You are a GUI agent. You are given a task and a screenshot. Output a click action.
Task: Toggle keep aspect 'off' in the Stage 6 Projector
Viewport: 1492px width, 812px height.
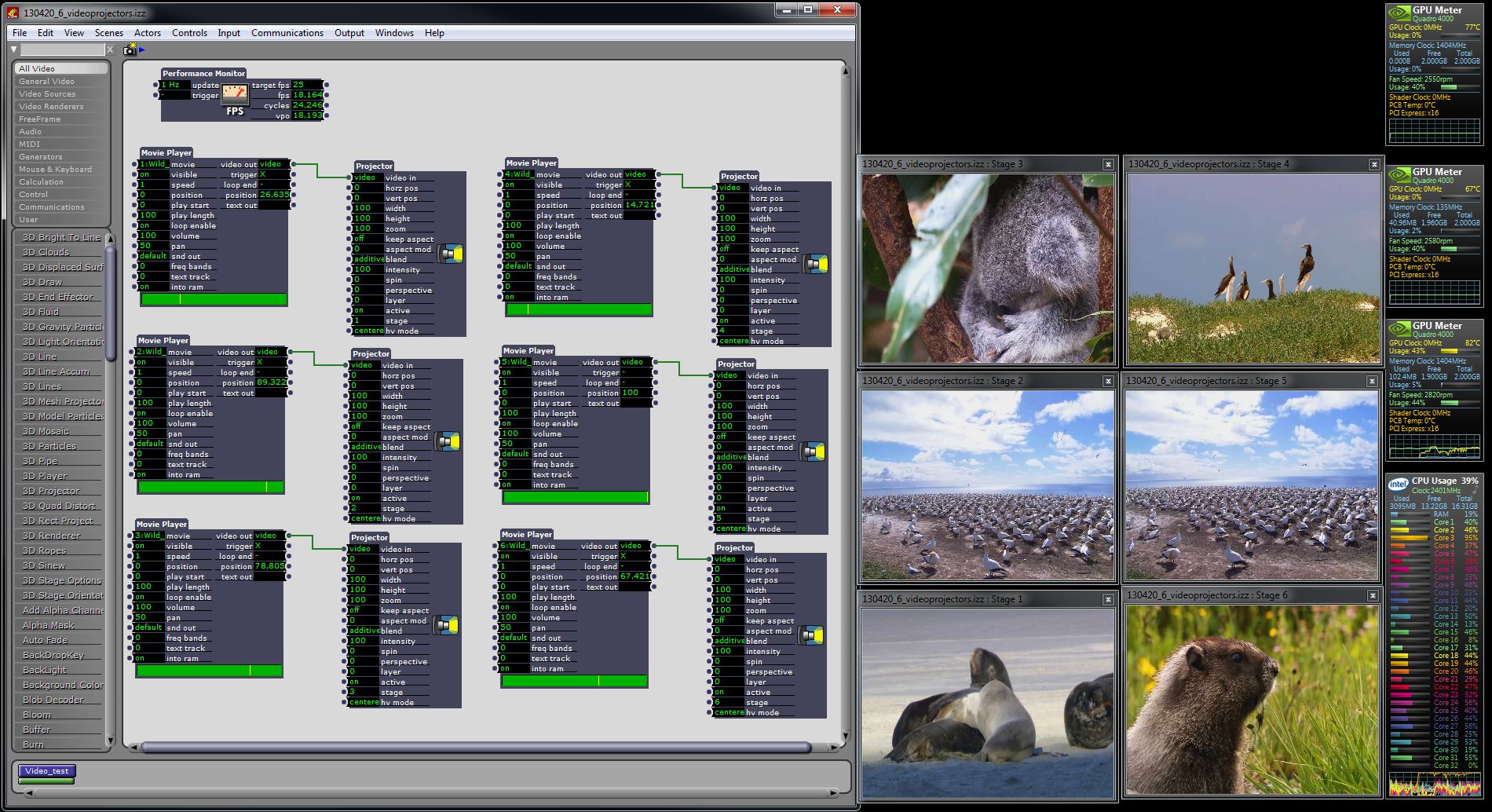coord(728,620)
